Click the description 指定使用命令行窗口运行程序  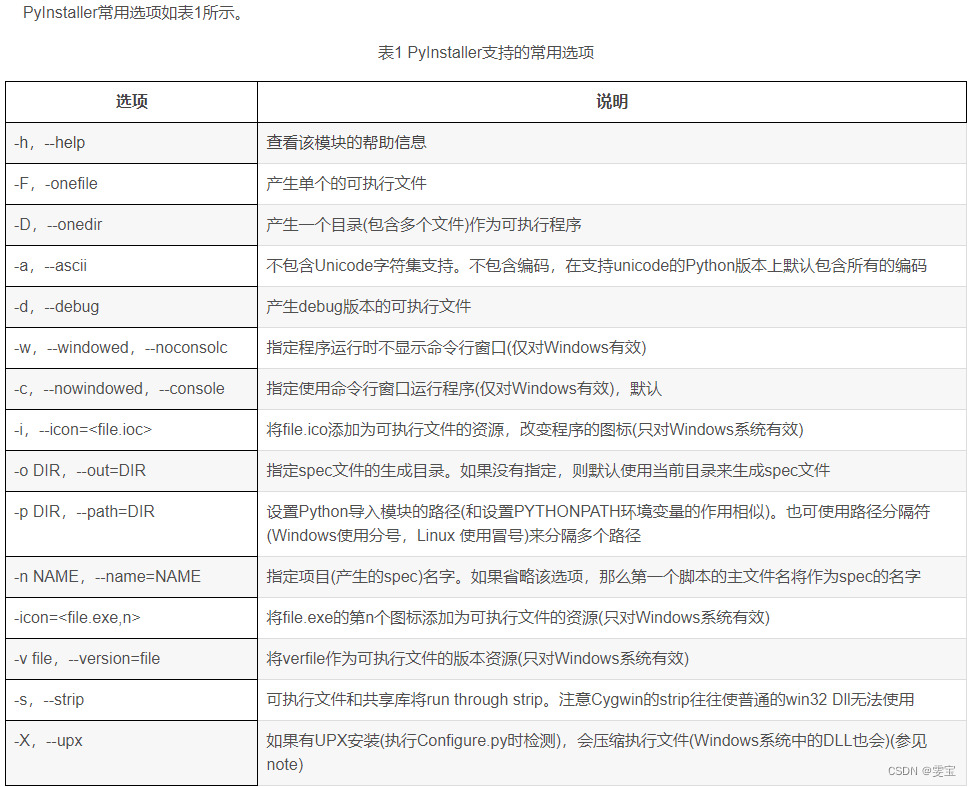612,388
